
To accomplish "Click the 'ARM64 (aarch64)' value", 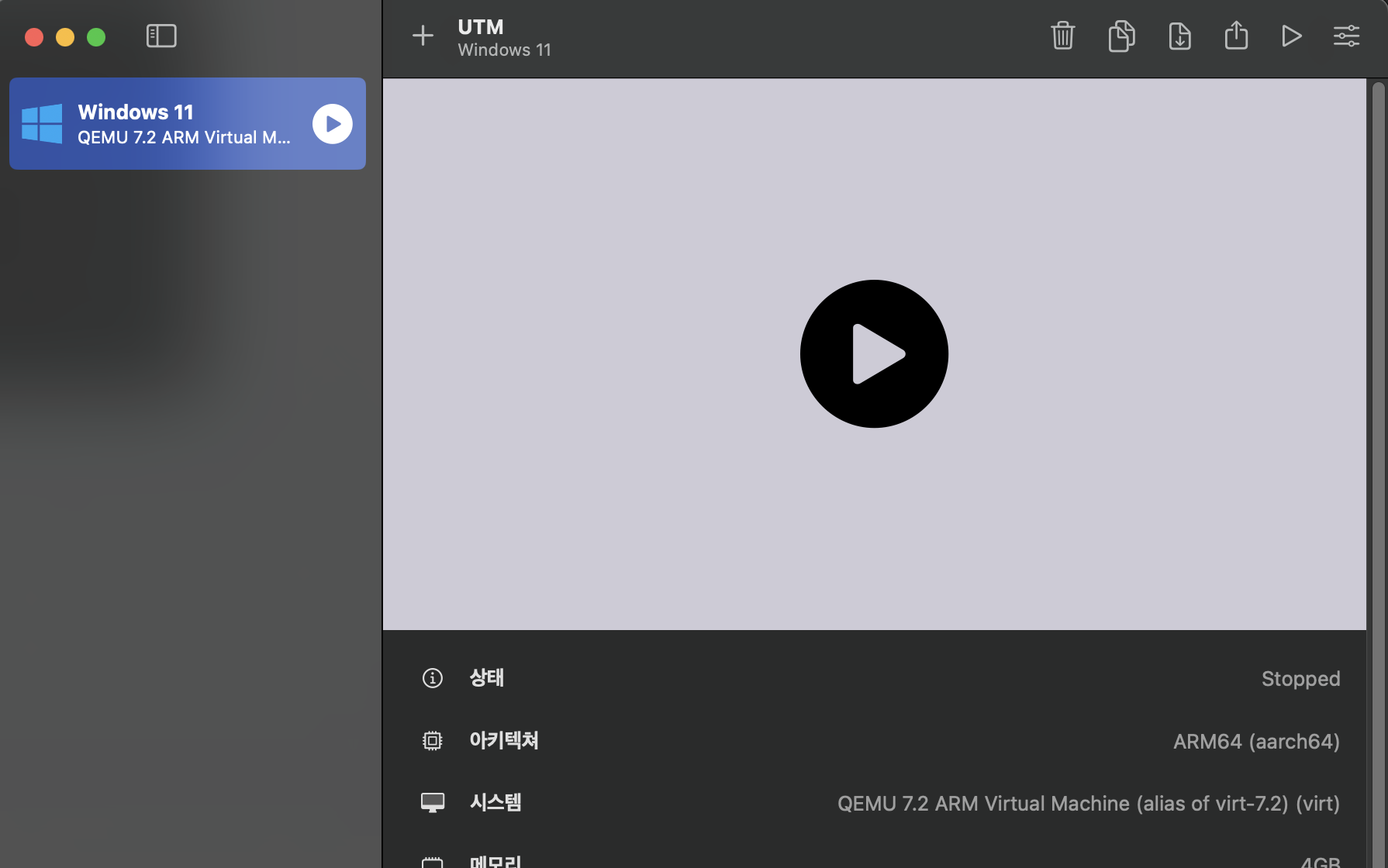I will click(x=1256, y=742).
